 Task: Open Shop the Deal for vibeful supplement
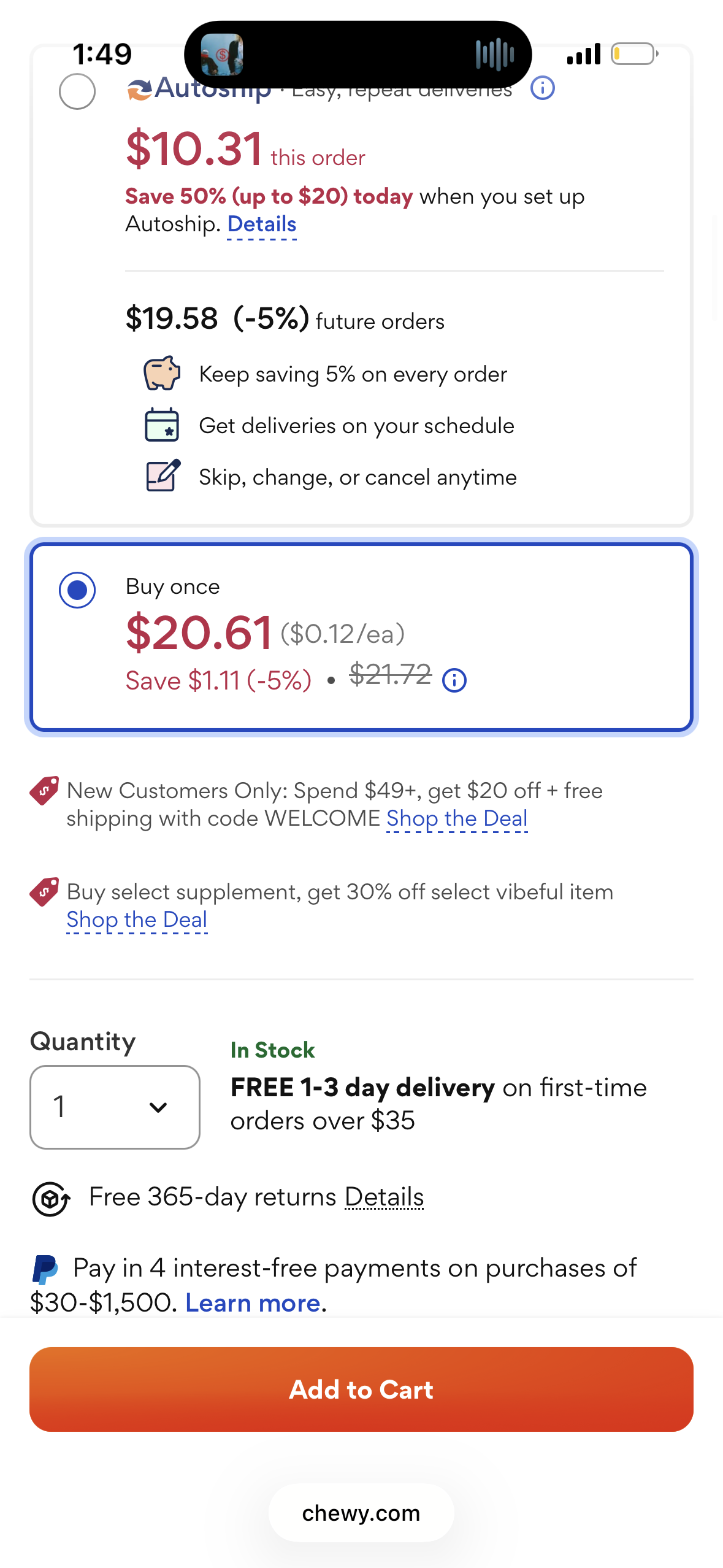click(x=137, y=920)
